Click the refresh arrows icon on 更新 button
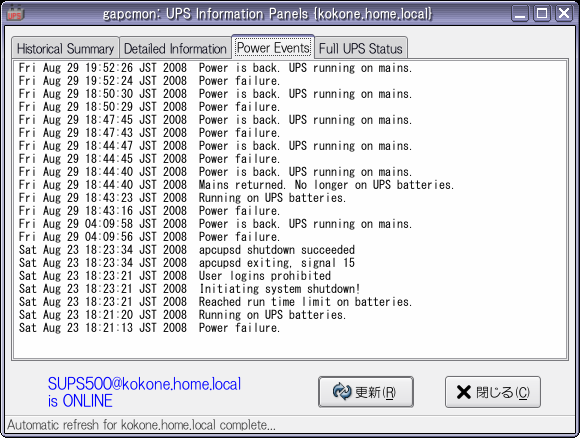The image size is (580, 438). coord(342,392)
